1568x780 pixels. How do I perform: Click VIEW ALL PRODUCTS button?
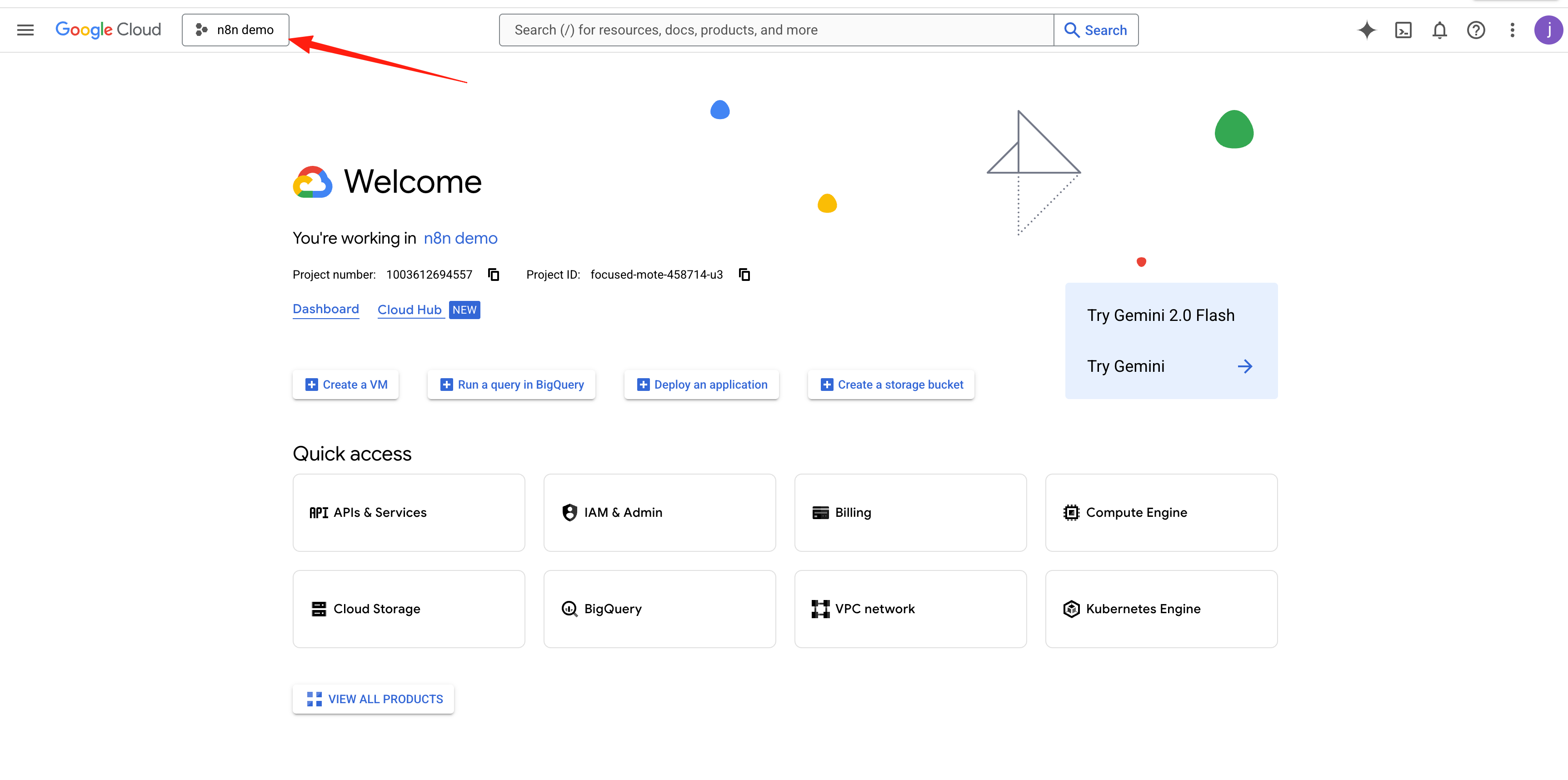click(374, 699)
